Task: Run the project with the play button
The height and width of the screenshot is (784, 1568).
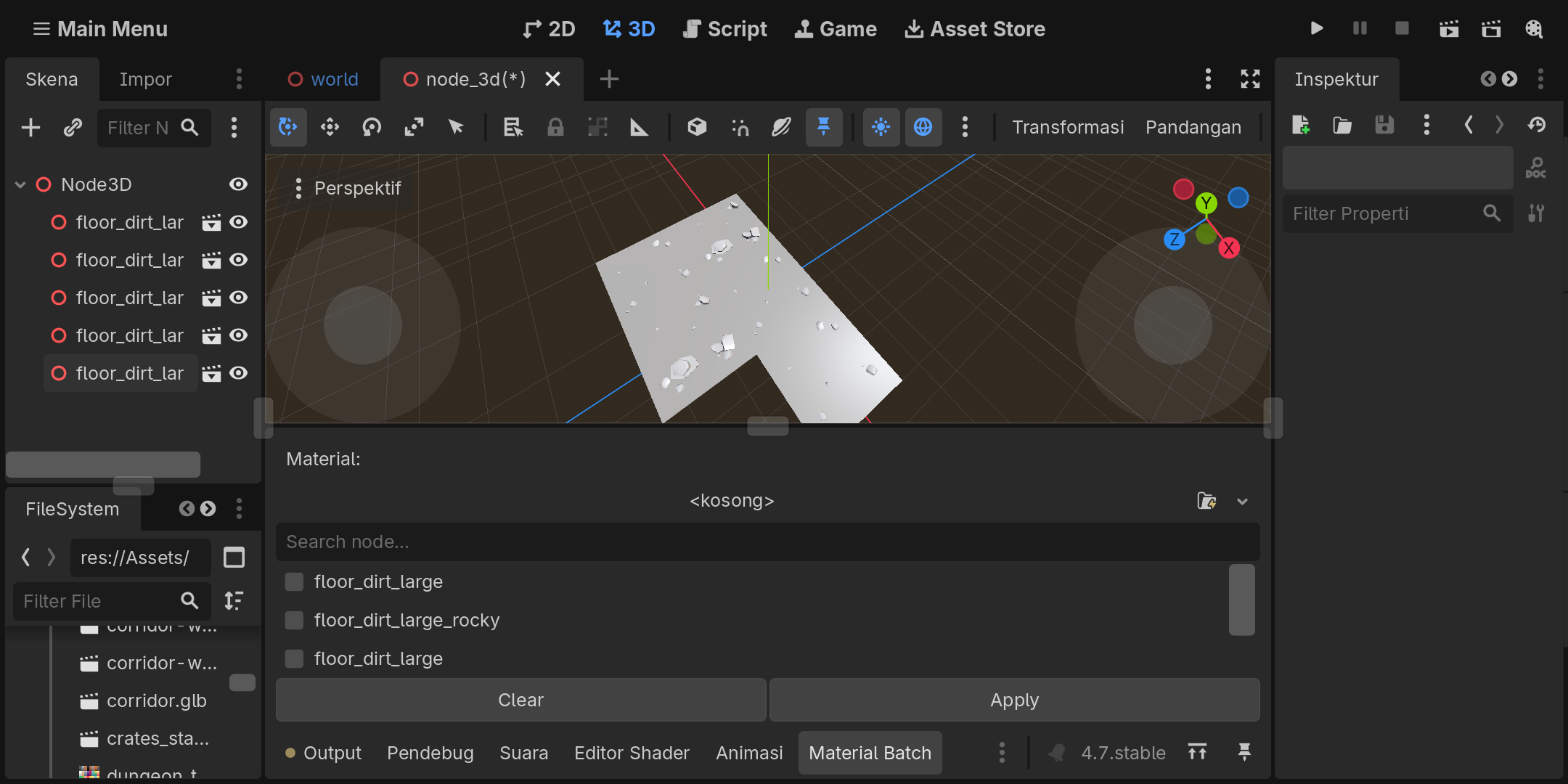Action: pyautogui.click(x=1317, y=28)
